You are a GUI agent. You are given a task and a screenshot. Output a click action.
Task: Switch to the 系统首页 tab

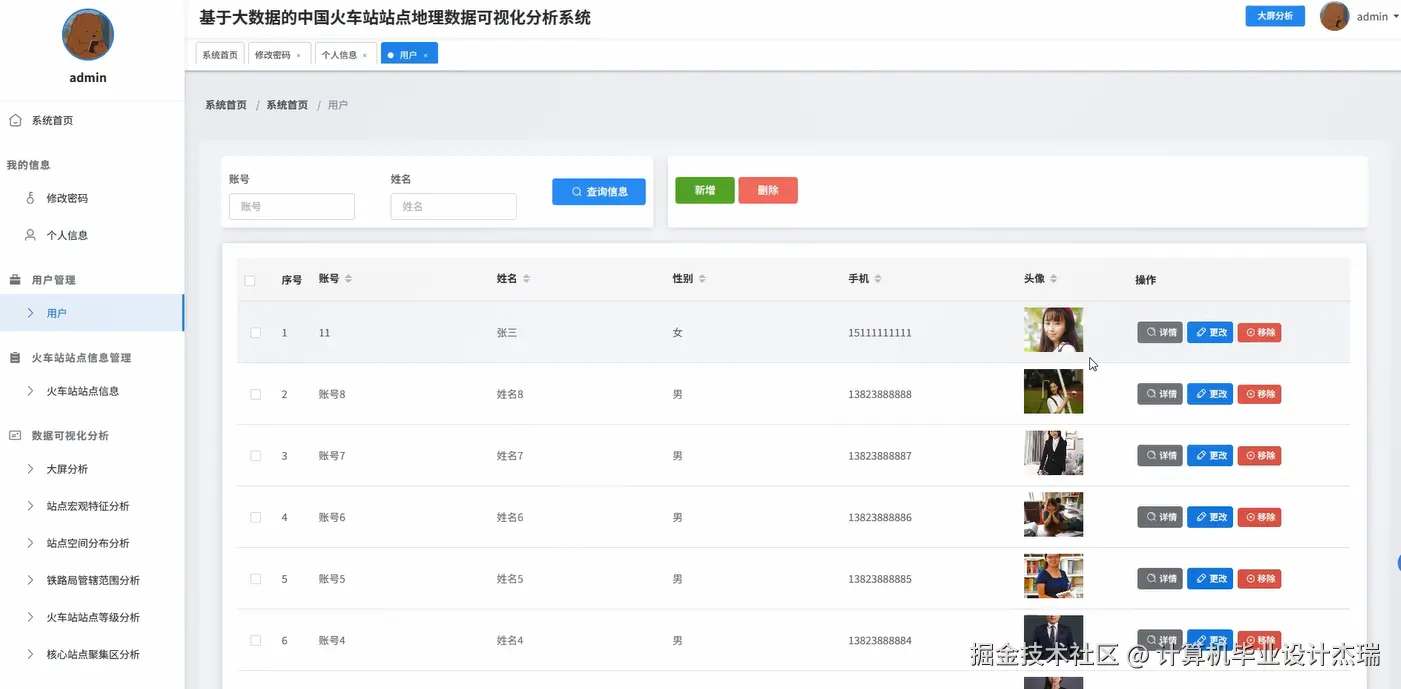click(220, 55)
